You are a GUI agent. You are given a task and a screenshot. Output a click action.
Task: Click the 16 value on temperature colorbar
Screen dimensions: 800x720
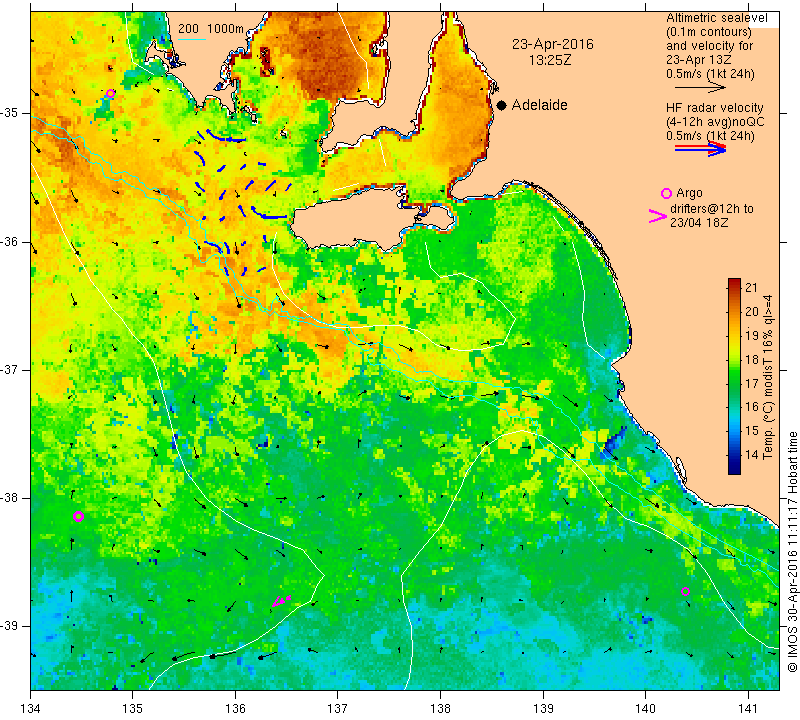tap(752, 407)
